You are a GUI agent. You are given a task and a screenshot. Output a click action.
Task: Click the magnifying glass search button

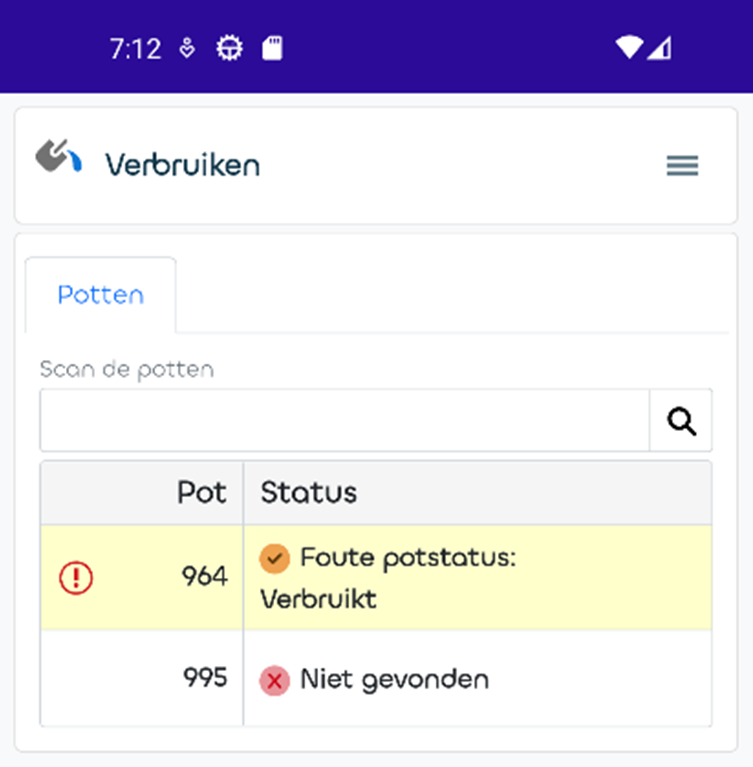coord(681,421)
